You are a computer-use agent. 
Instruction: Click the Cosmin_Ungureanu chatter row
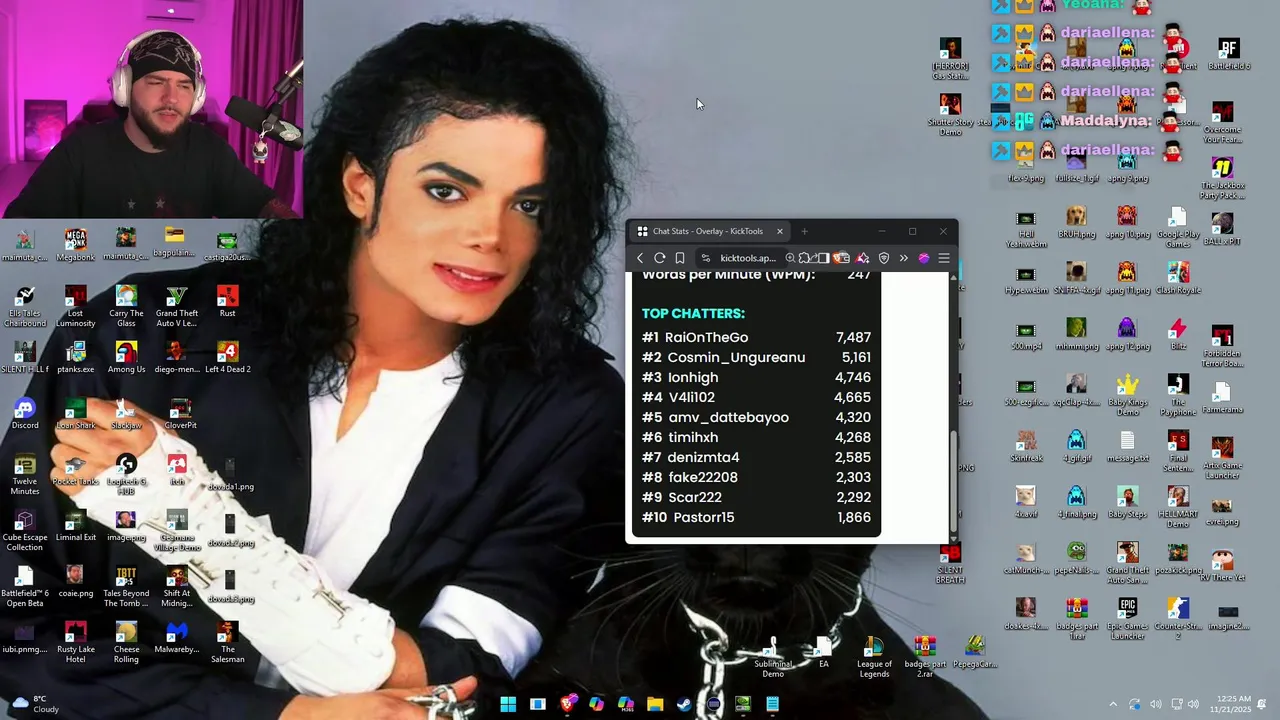756,357
